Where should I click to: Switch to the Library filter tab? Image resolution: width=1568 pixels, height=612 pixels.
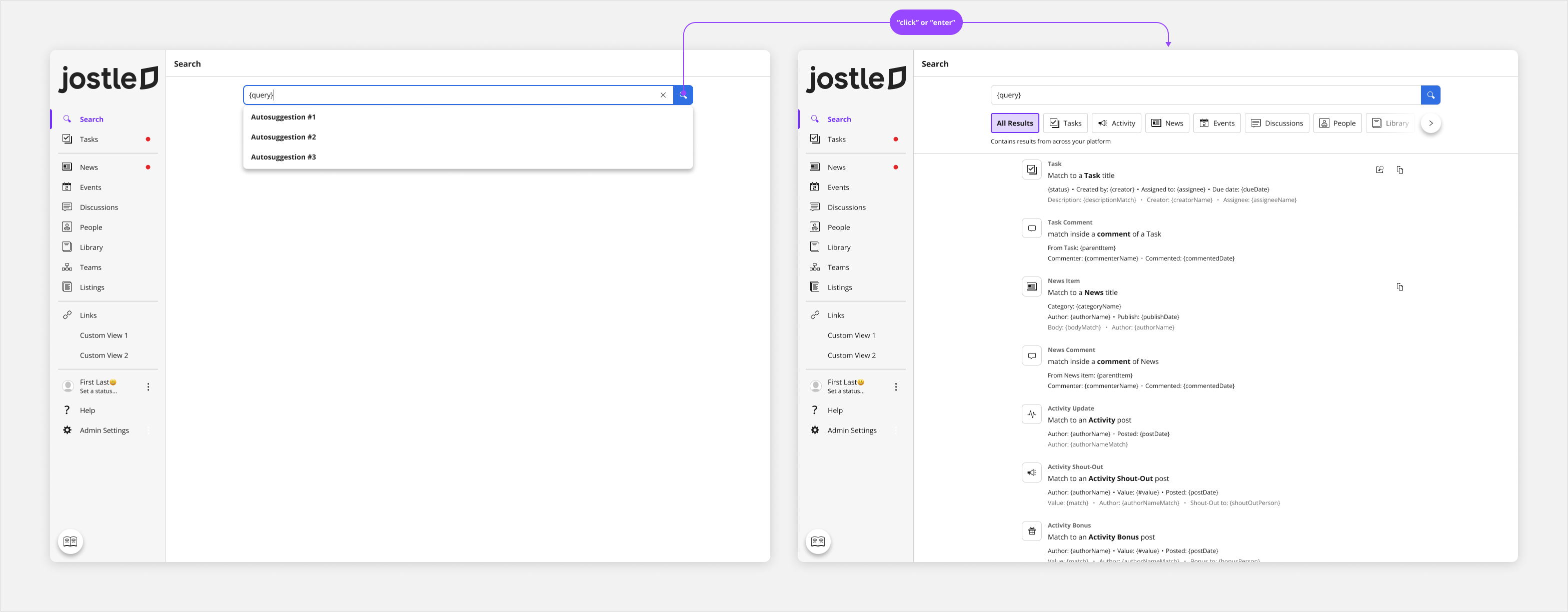click(x=1390, y=123)
